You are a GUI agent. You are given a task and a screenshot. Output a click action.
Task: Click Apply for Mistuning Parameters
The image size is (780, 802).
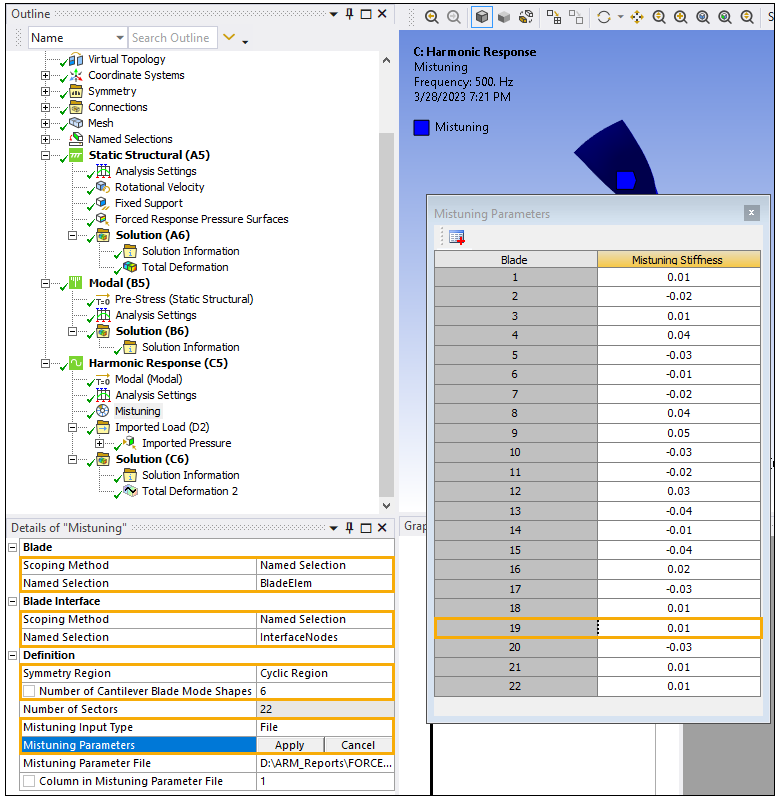[x=290, y=745]
